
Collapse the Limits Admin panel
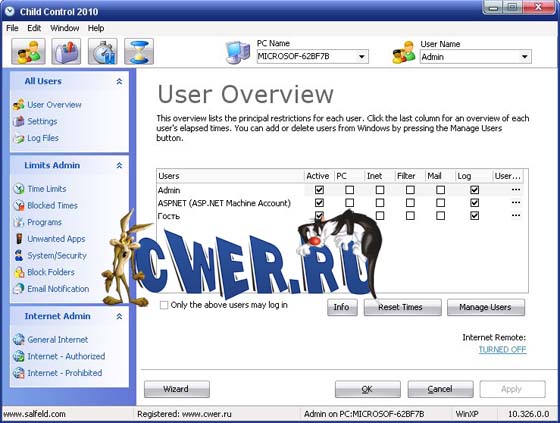(x=119, y=165)
